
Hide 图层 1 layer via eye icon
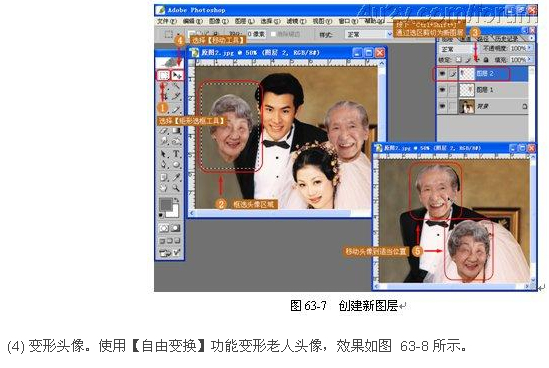click(x=443, y=90)
